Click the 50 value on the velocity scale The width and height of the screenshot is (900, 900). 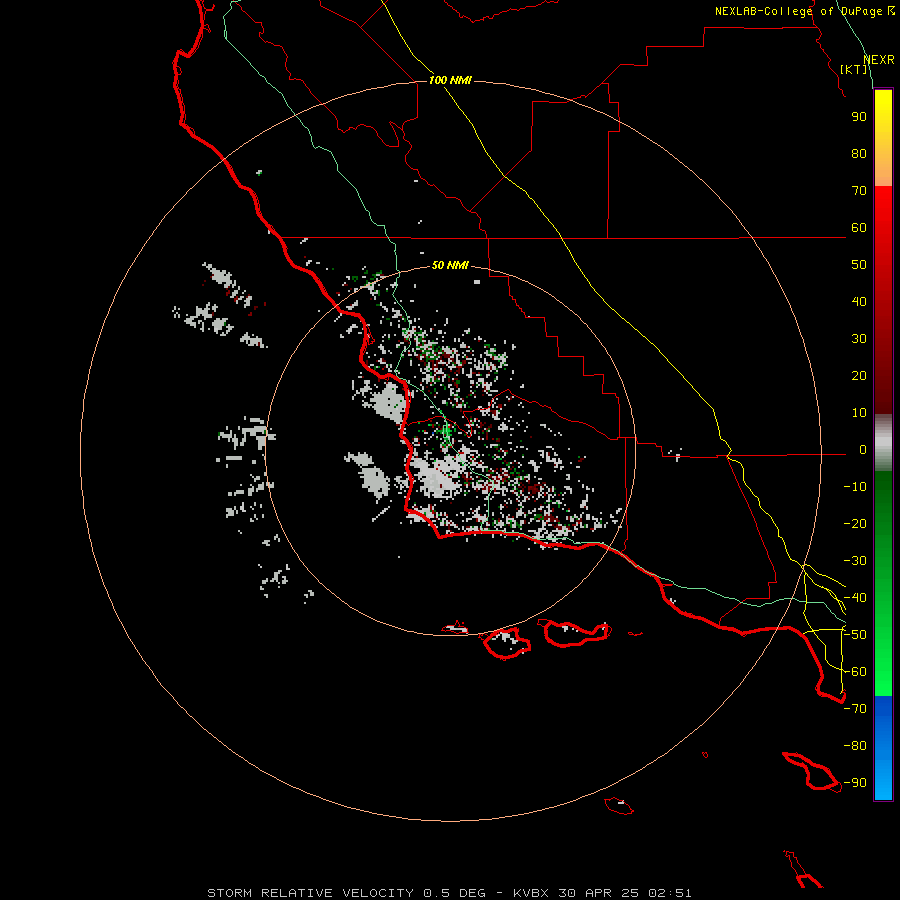[x=859, y=265]
